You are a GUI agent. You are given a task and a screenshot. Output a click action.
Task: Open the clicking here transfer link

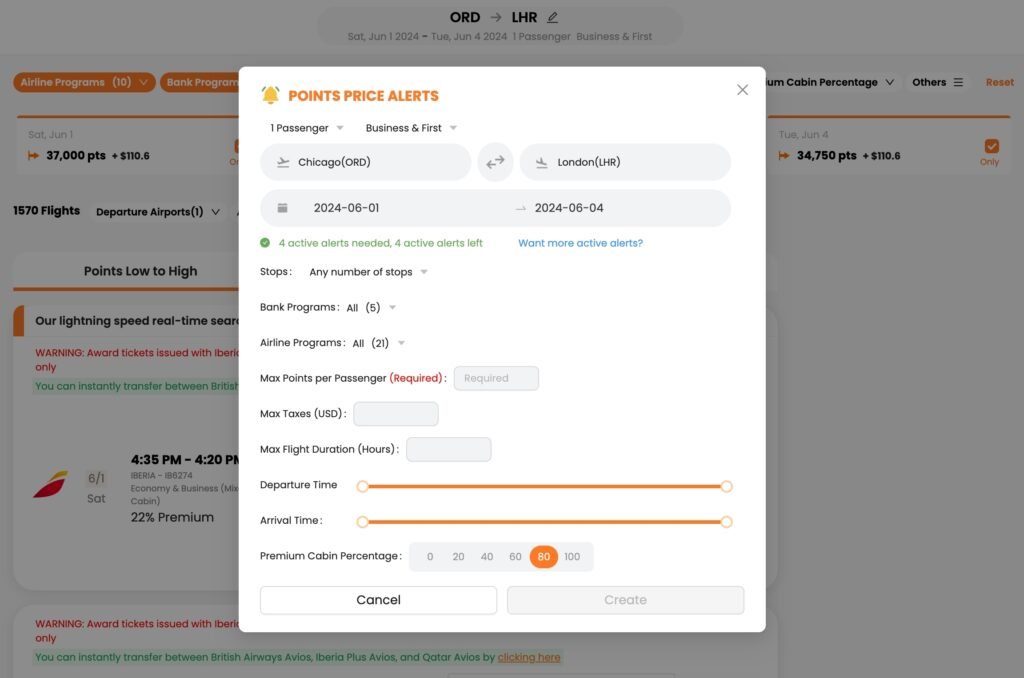528,657
